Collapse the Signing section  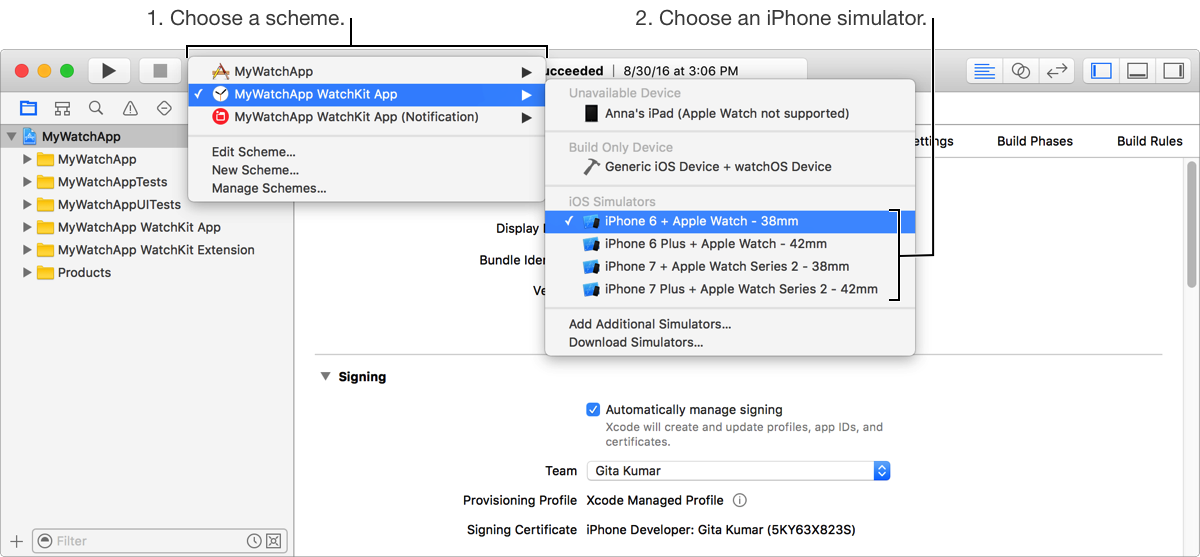click(324, 377)
